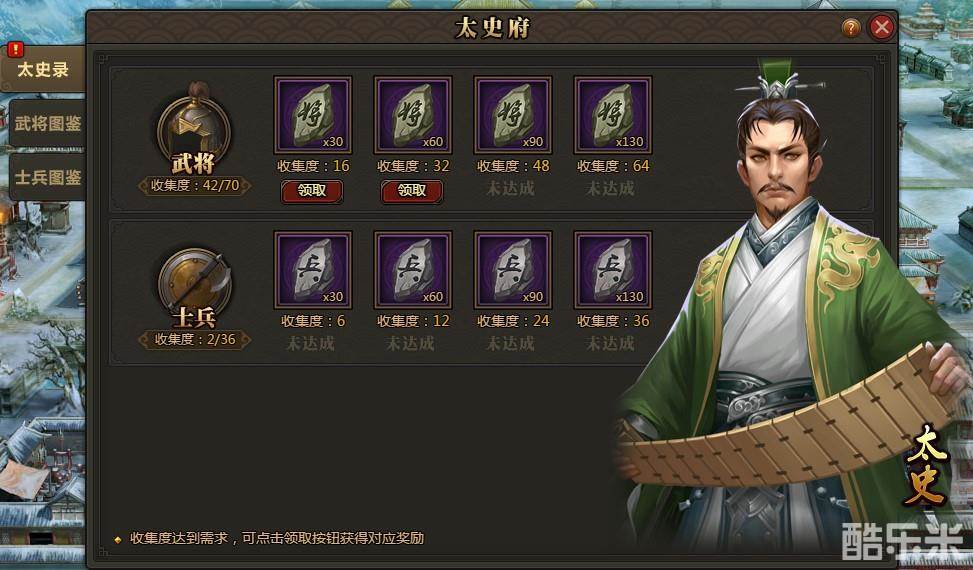Image resolution: width=973 pixels, height=570 pixels.
Task: Click the 武将 收集度 42/70 progress label
Action: click(x=195, y=185)
